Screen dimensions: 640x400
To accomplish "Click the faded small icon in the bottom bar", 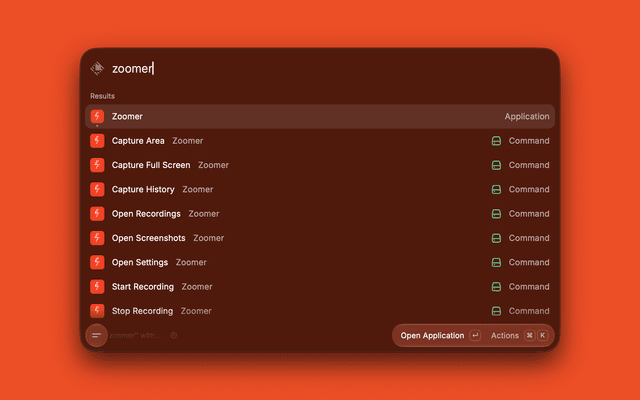I will 173,336.
